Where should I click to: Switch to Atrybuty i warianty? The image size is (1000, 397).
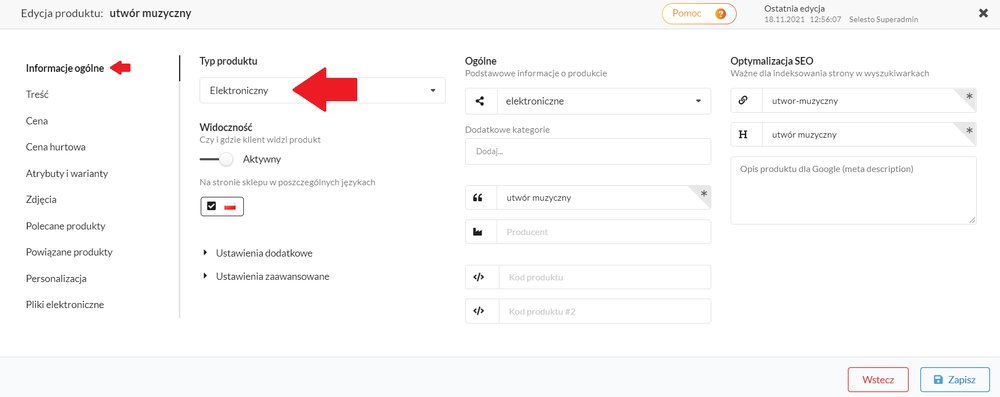pyautogui.click(x=67, y=173)
